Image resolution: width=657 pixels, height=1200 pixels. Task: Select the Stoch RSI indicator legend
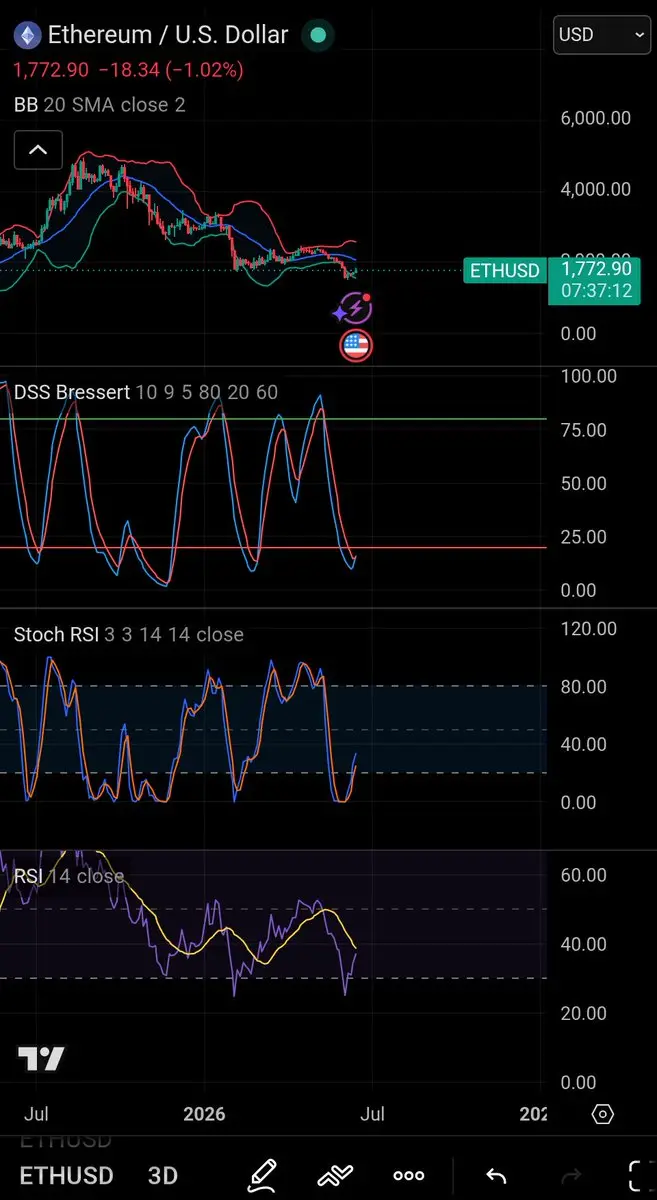pyautogui.click(x=129, y=634)
